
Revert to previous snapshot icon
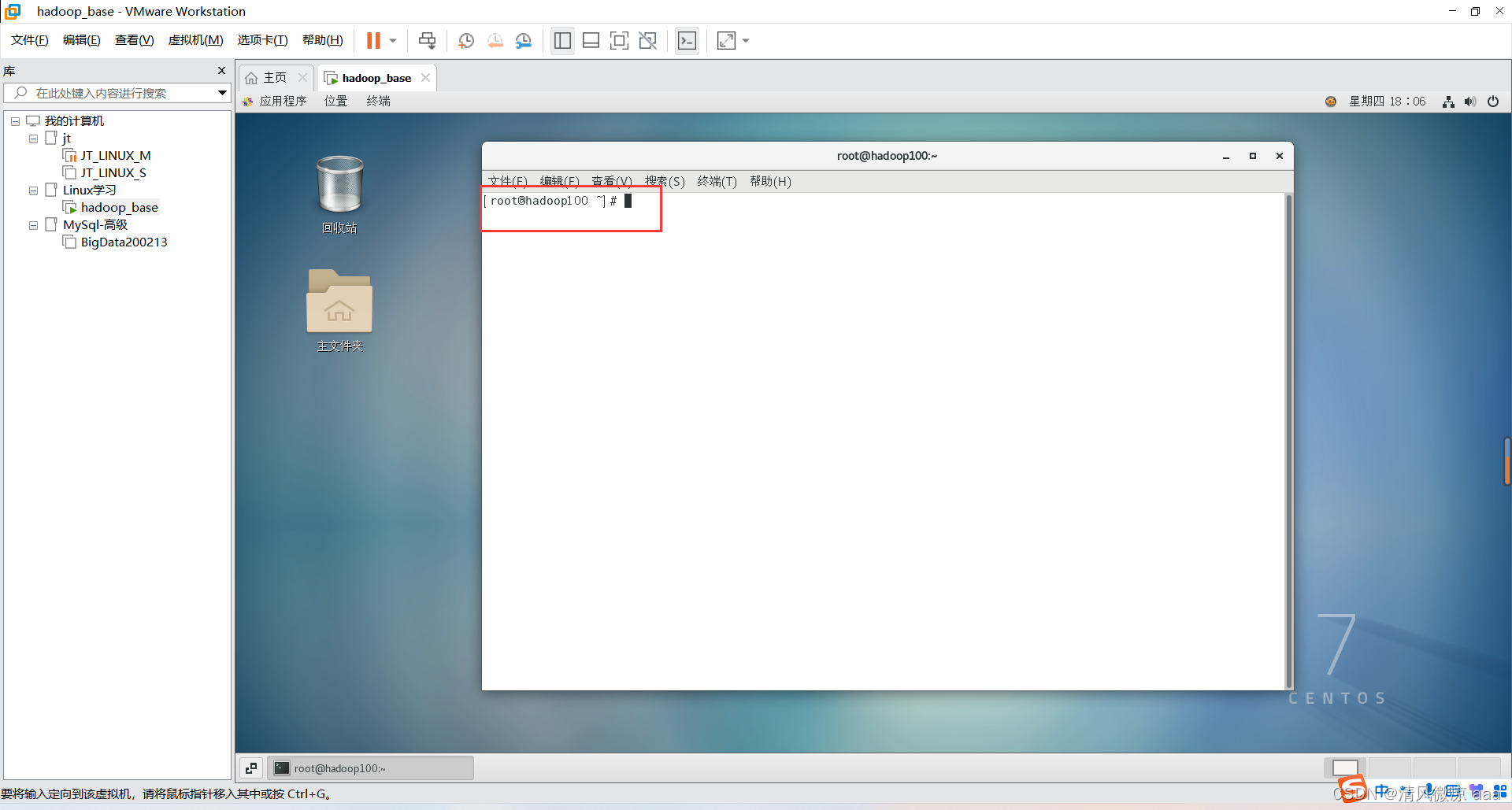click(495, 40)
